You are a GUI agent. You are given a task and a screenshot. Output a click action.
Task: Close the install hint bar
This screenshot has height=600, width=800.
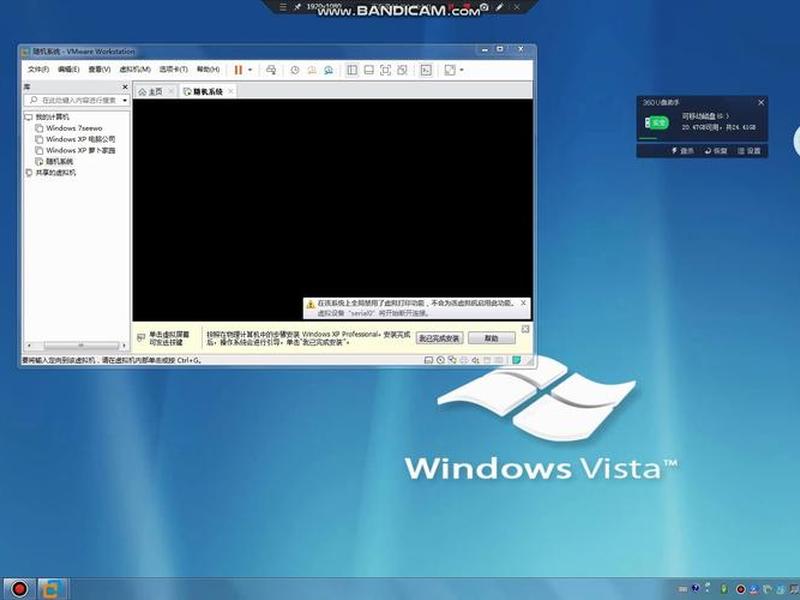(x=525, y=329)
